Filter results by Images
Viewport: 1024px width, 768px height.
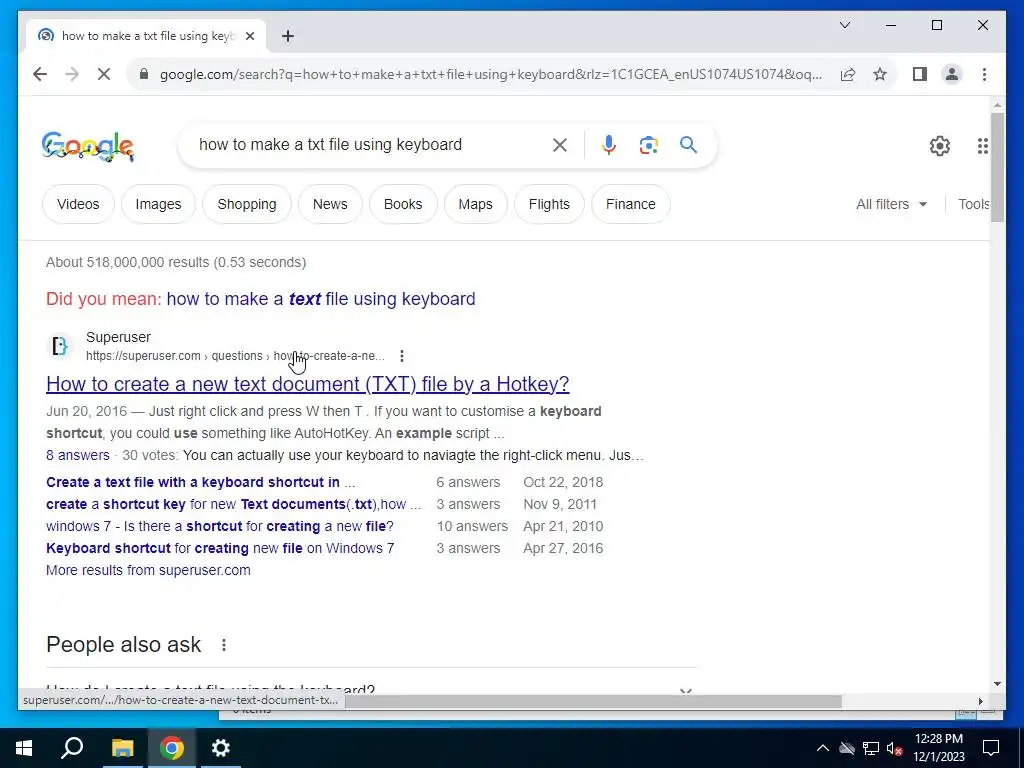(158, 204)
